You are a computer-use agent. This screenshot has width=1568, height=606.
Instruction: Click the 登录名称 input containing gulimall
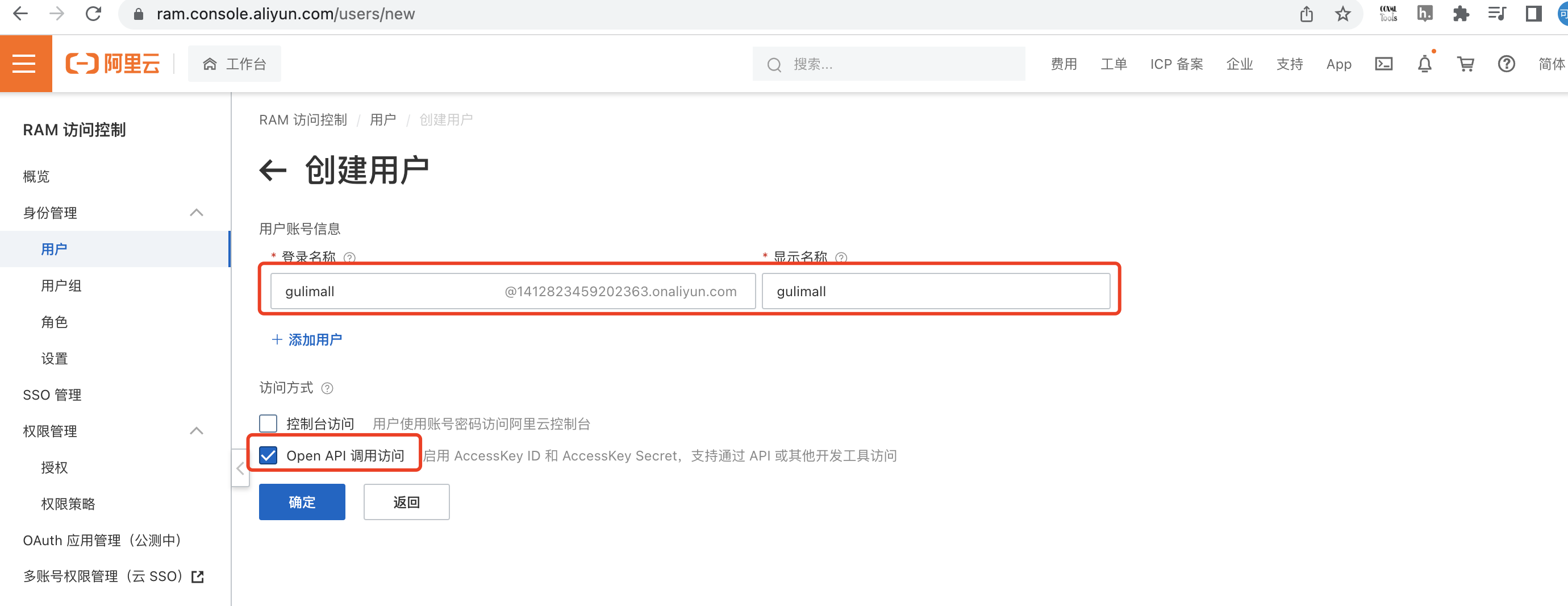pos(513,291)
